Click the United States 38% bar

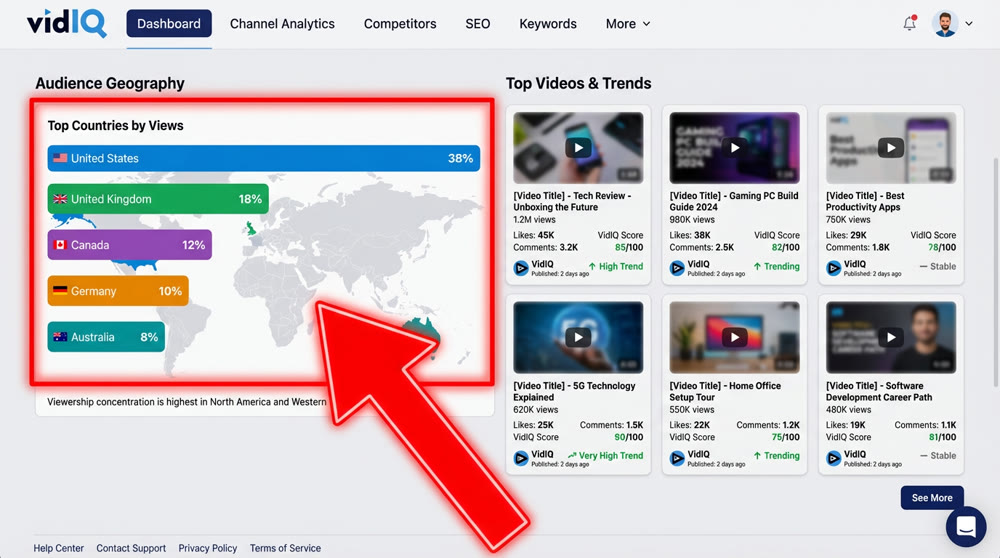point(263,158)
